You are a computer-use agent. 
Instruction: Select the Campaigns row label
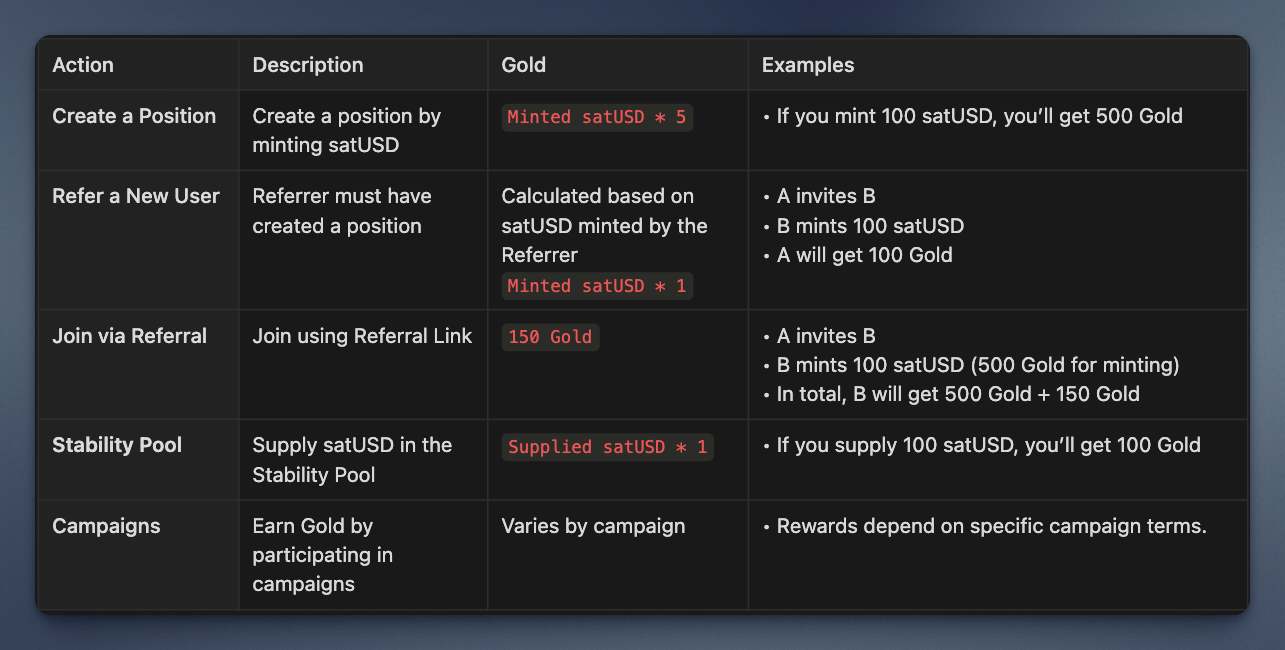coord(106,526)
